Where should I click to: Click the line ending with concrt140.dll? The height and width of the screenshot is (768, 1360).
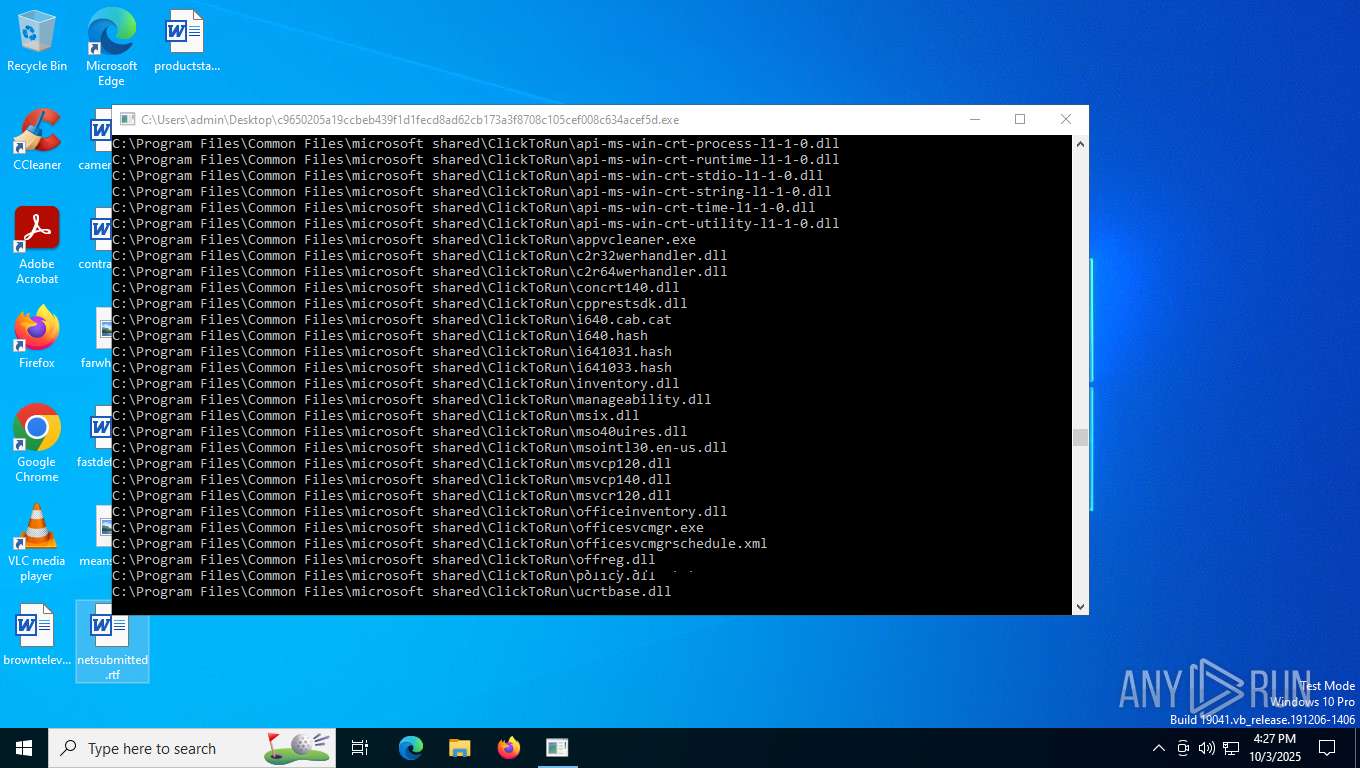[x=396, y=288]
